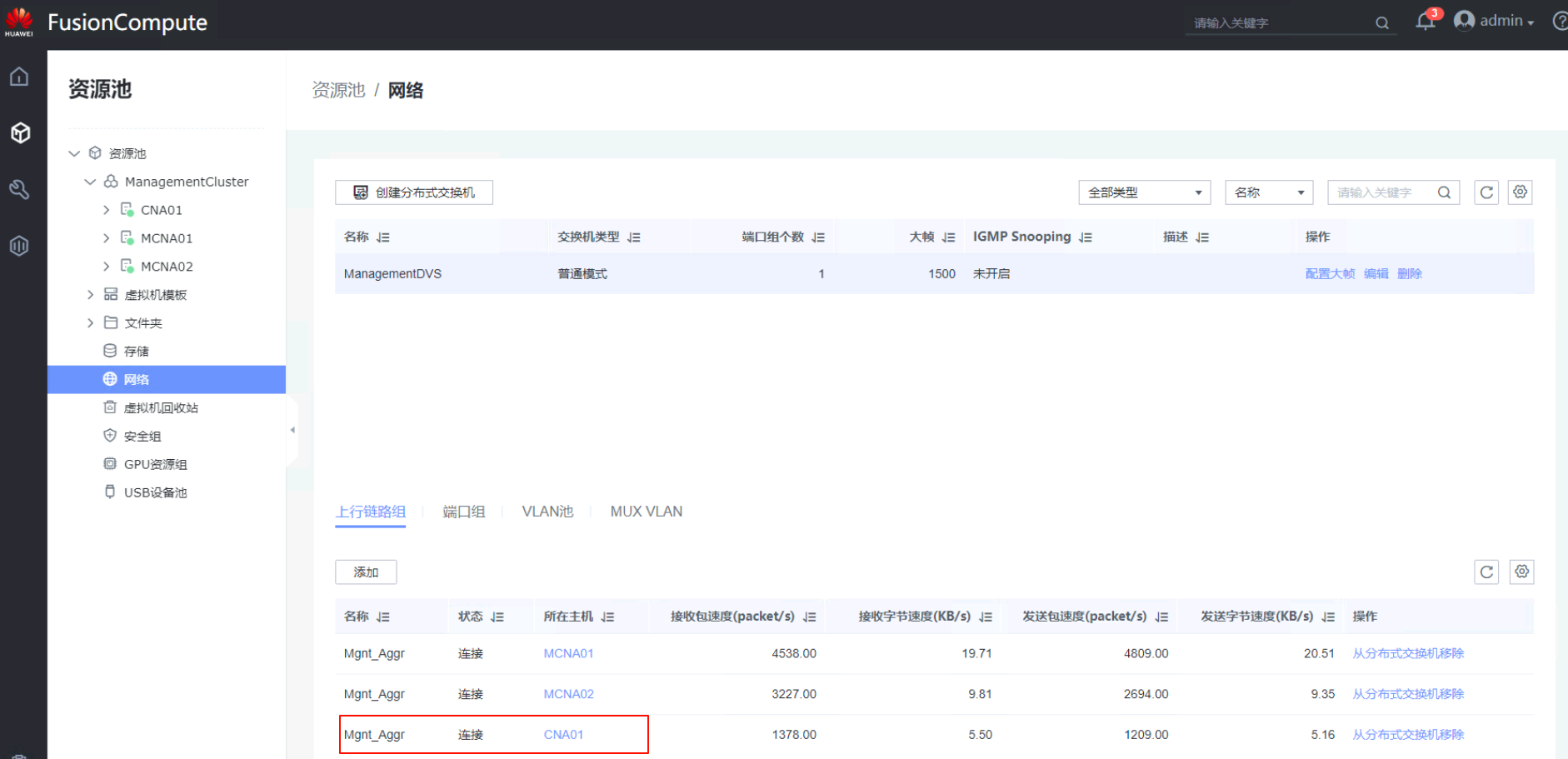
Task: Open the notification bell alerts
Action: click(1425, 22)
